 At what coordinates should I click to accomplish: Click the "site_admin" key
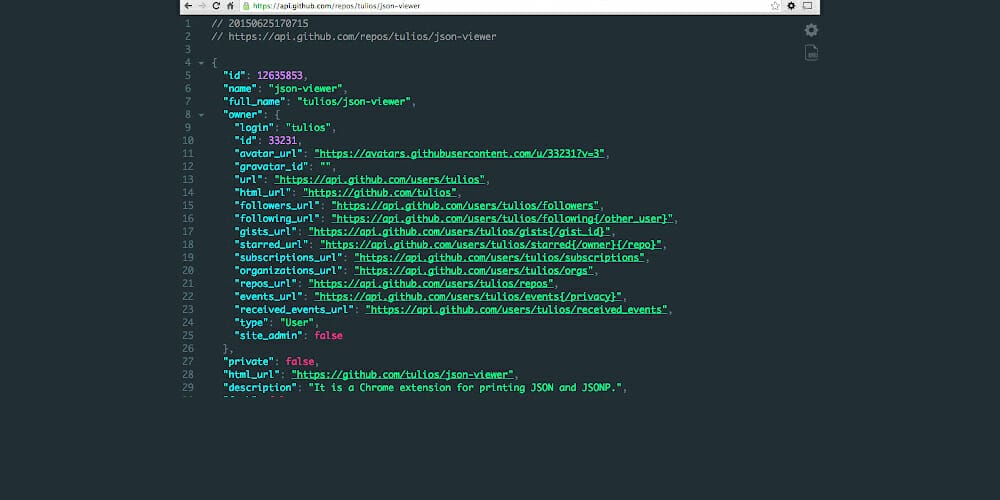click(268, 335)
